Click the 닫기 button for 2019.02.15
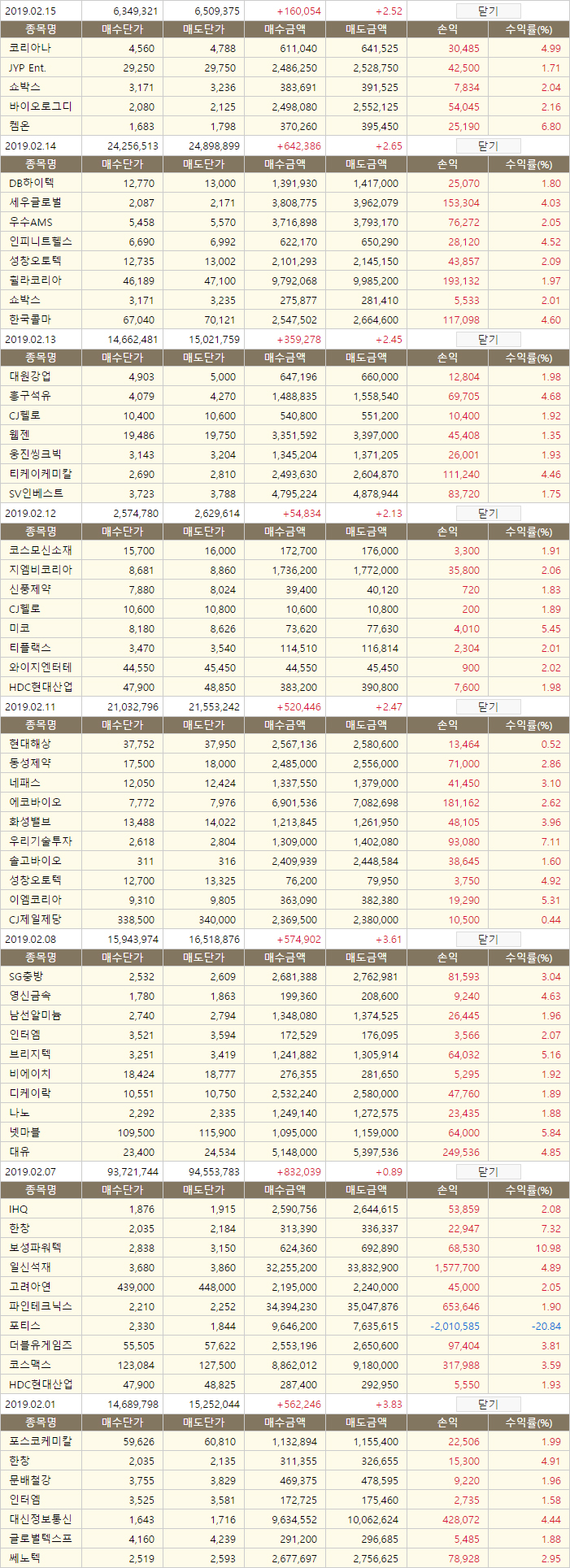The image size is (570, 1568). click(x=488, y=11)
